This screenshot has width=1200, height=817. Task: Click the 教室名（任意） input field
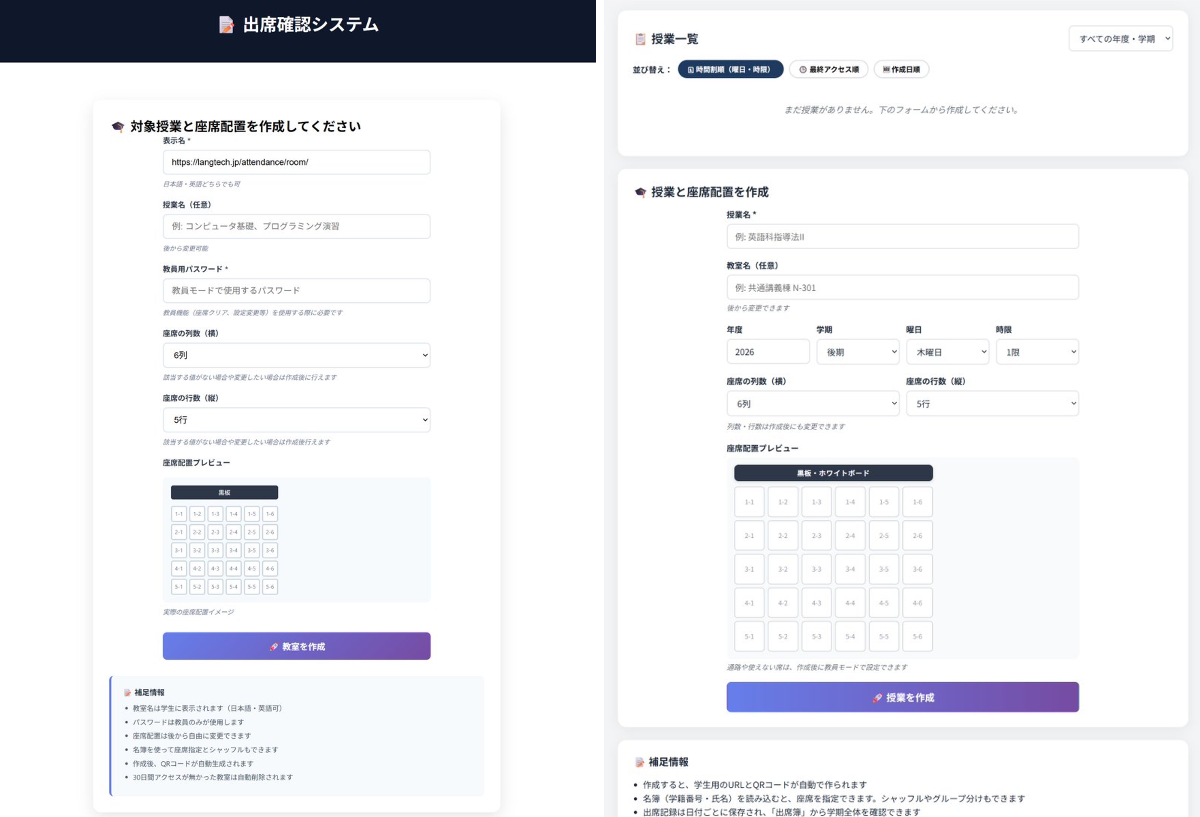[x=903, y=288]
